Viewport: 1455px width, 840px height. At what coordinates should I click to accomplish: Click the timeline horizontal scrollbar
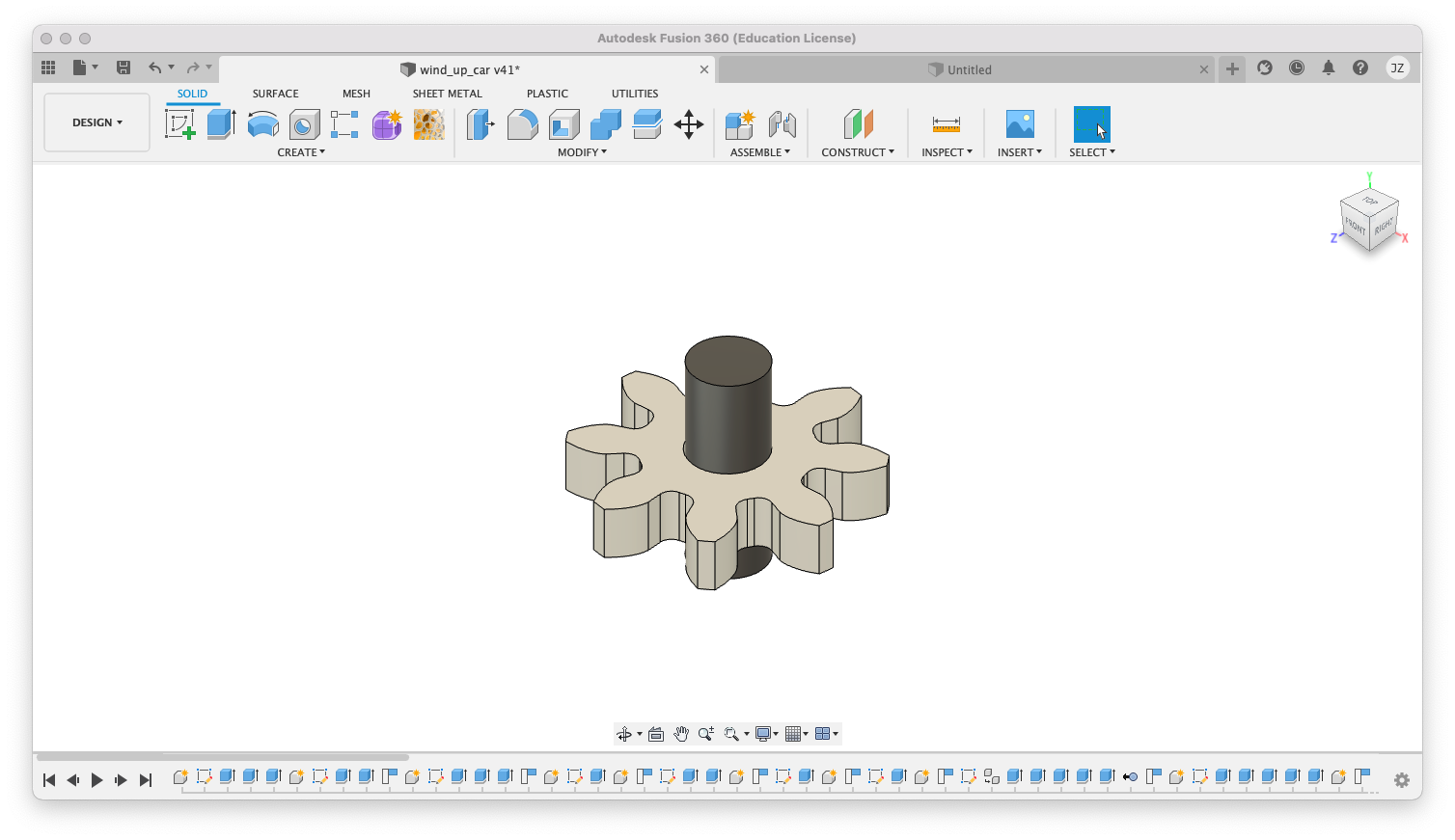pyautogui.click(x=223, y=757)
